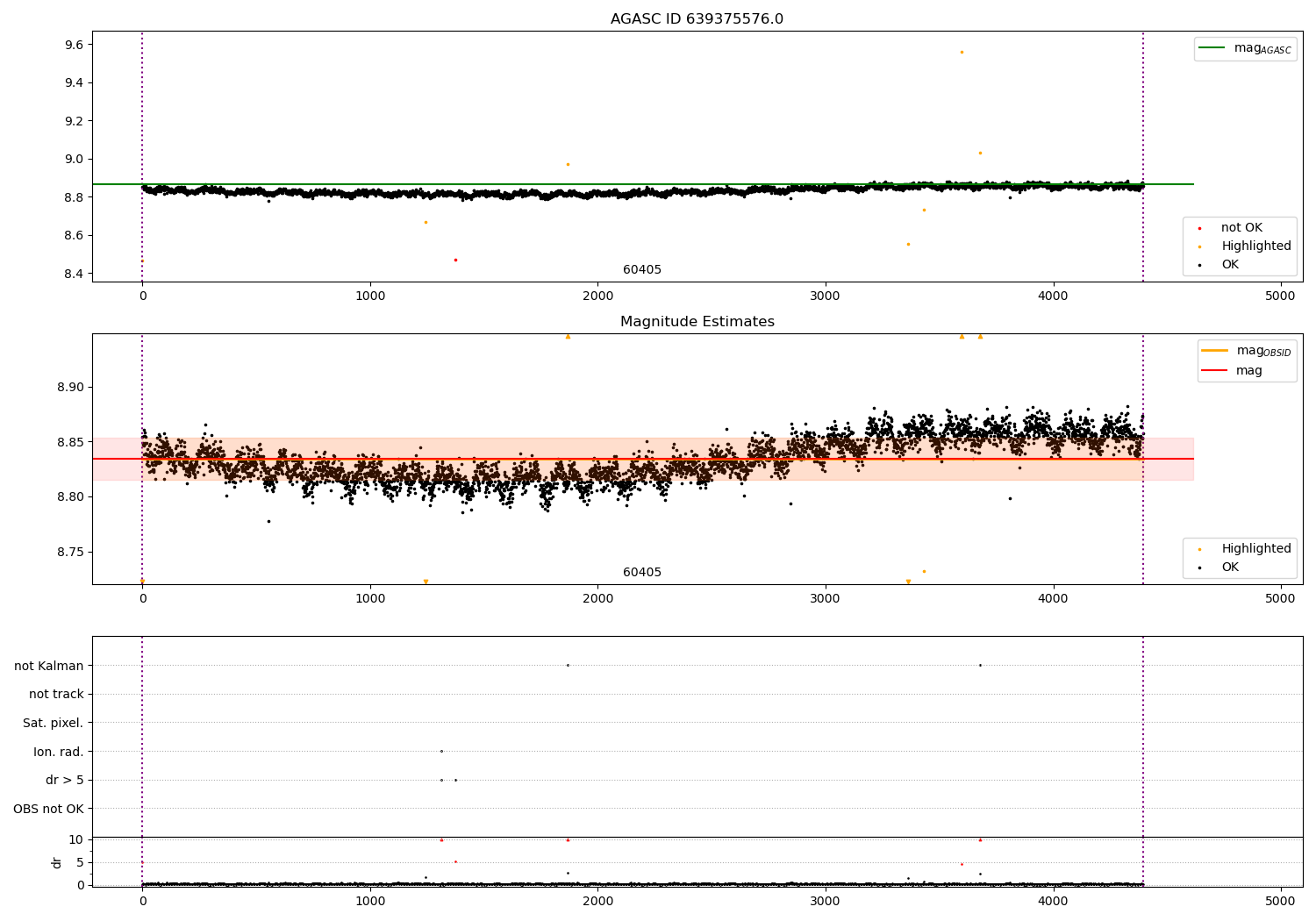
Task: Click the "9.4" y-axis tick label
Action: (74, 83)
